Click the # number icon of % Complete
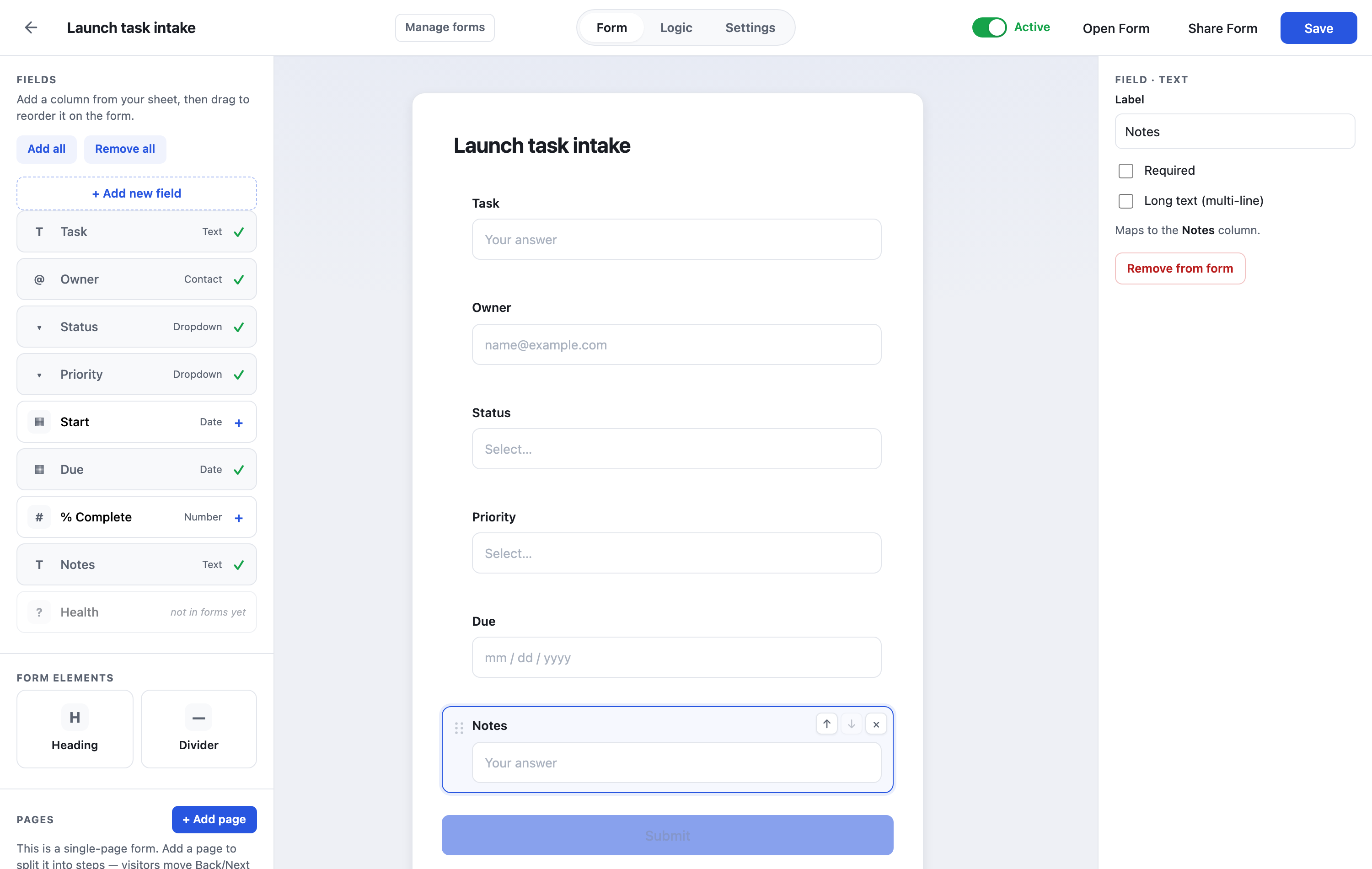Viewport: 1372px width, 869px height. pyautogui.click(x=39, y=517)
